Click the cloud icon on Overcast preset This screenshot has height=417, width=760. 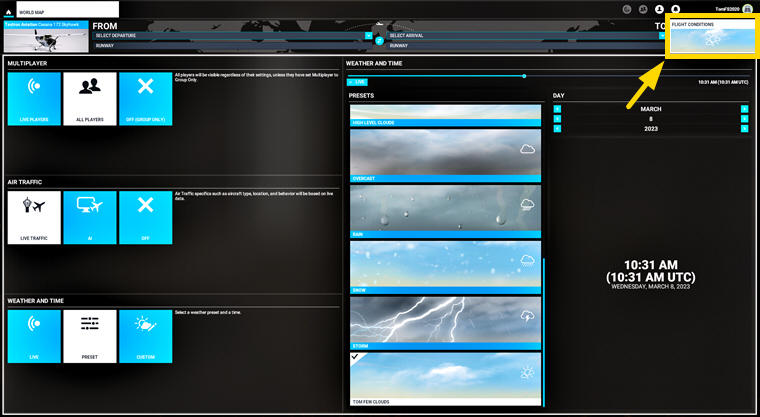click(x=527, y=149)
